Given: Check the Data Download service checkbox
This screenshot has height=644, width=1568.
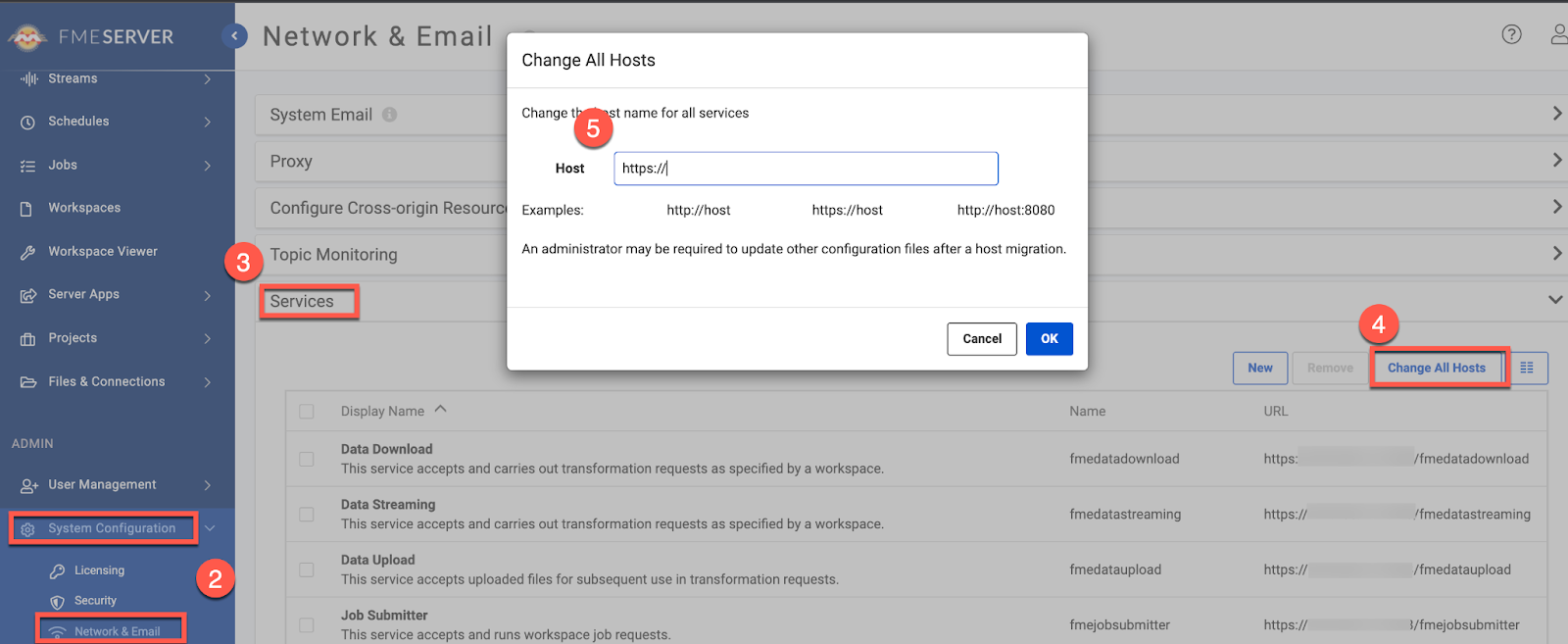Looking at the screenshot, I should (x=307, y=459).
